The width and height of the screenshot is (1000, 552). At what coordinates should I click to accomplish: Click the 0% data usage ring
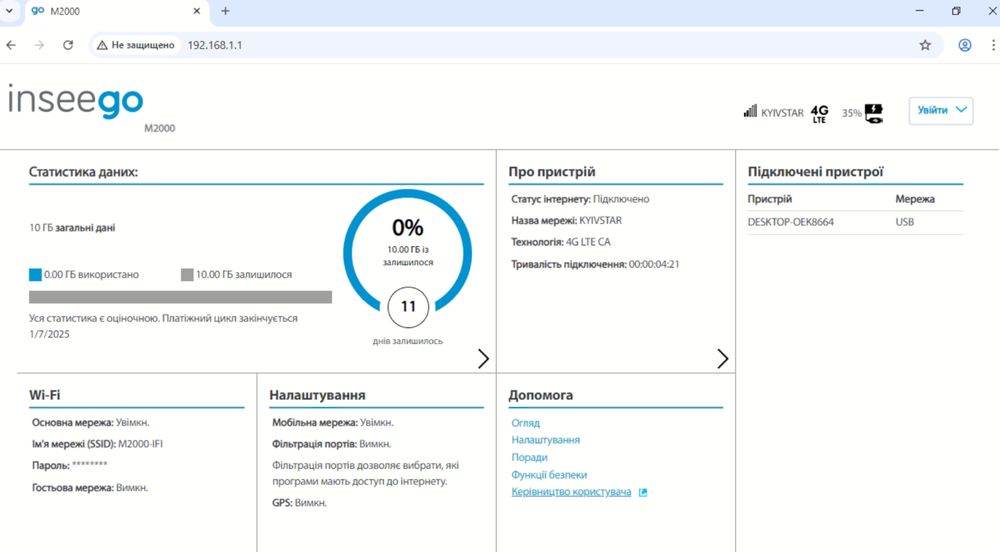pyautogui.click(x=408, y=252)
